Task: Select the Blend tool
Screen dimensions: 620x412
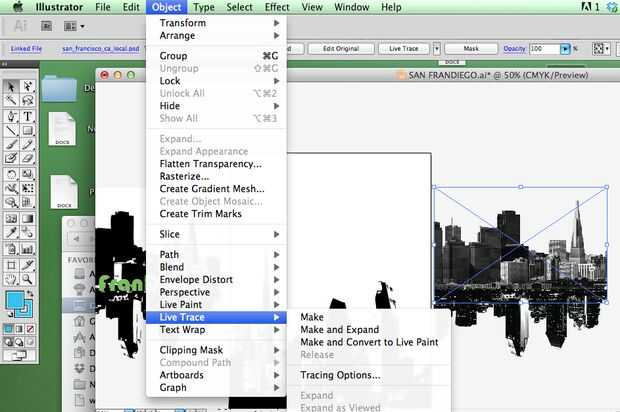Action: 27,232
